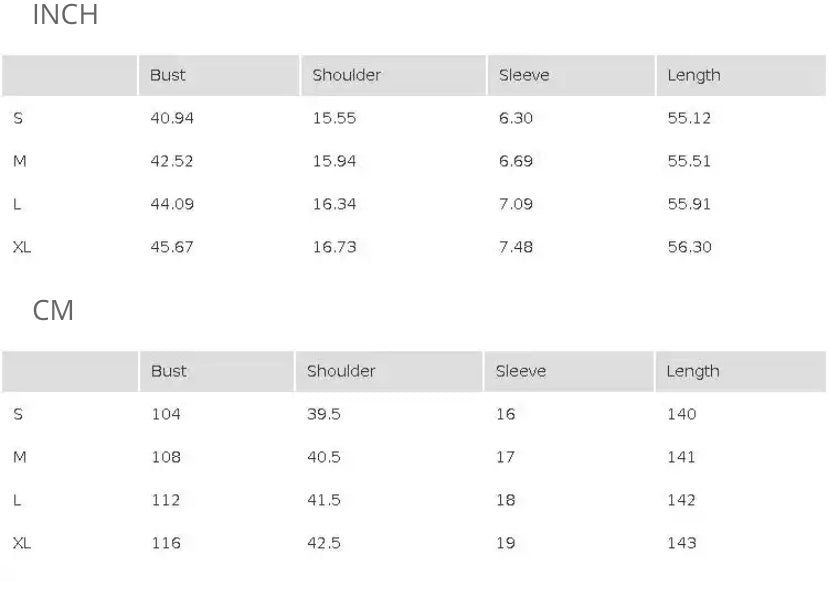The image size is (828, 592).
Task: Click the M size label in the CM table
Action: point(20,457)
